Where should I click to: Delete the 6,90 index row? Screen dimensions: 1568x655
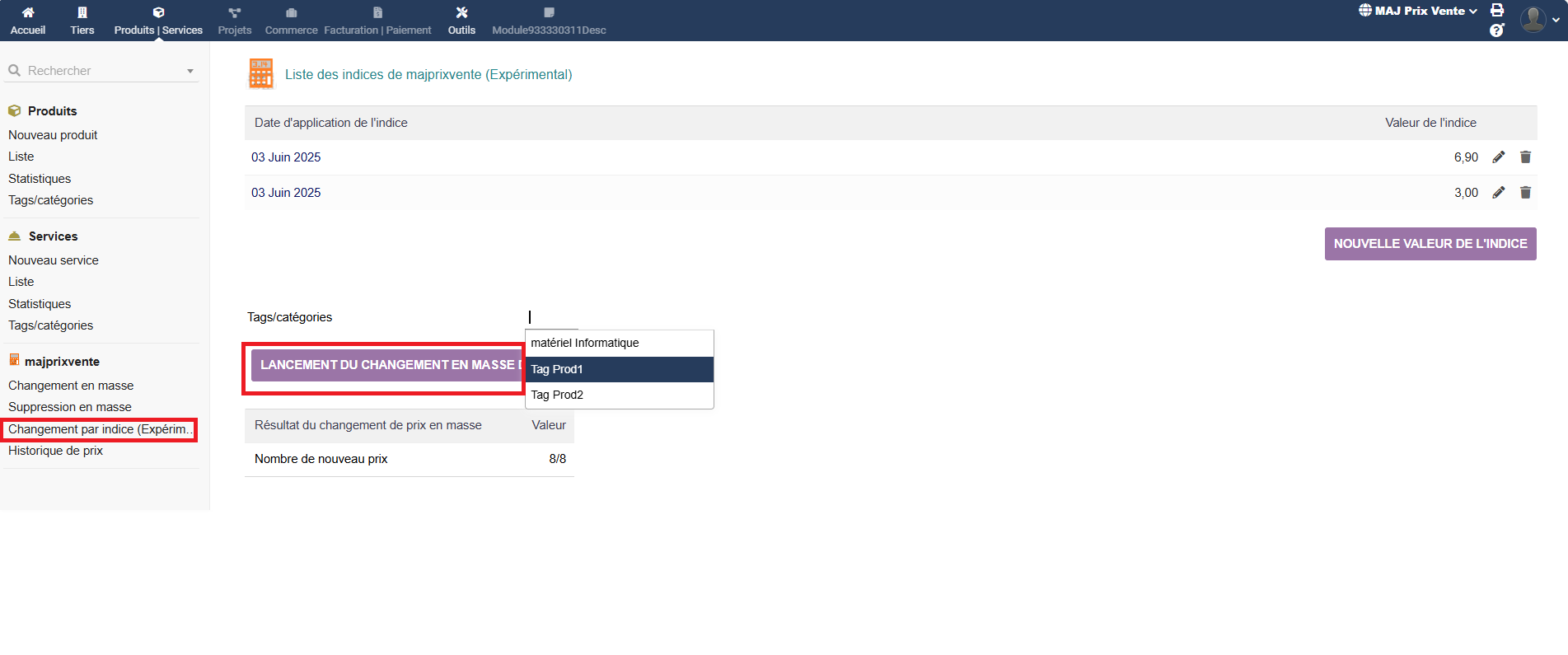1525,157
